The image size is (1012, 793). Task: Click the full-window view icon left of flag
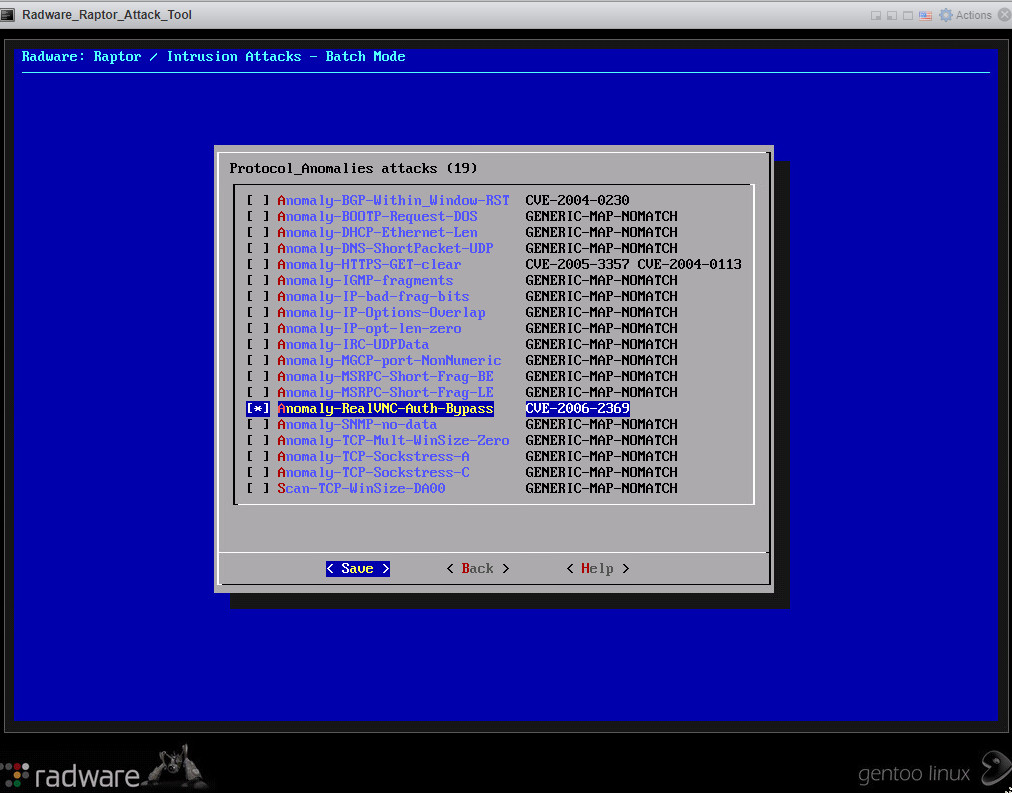(908, 15)
